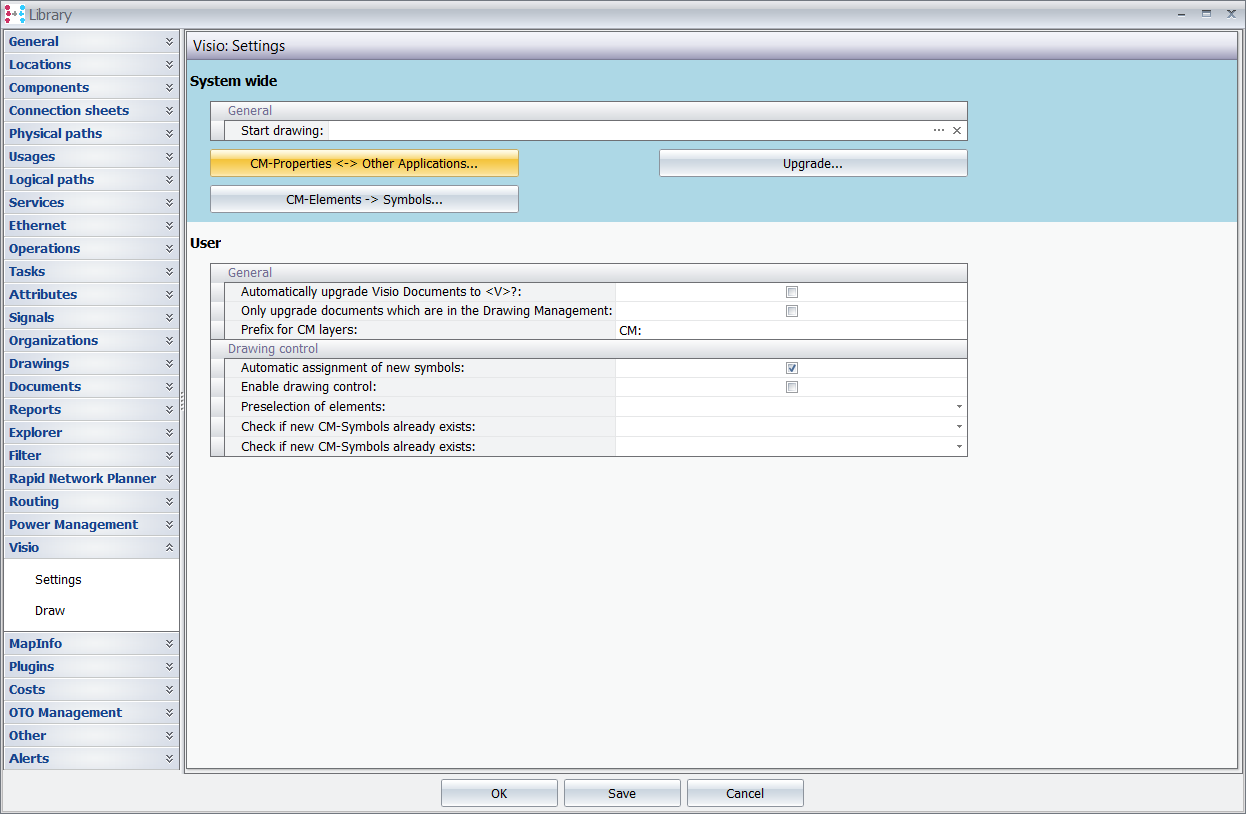Click the Library app icon in title bar
This screenshot has width=1246, height=814.
pos(15,14)
